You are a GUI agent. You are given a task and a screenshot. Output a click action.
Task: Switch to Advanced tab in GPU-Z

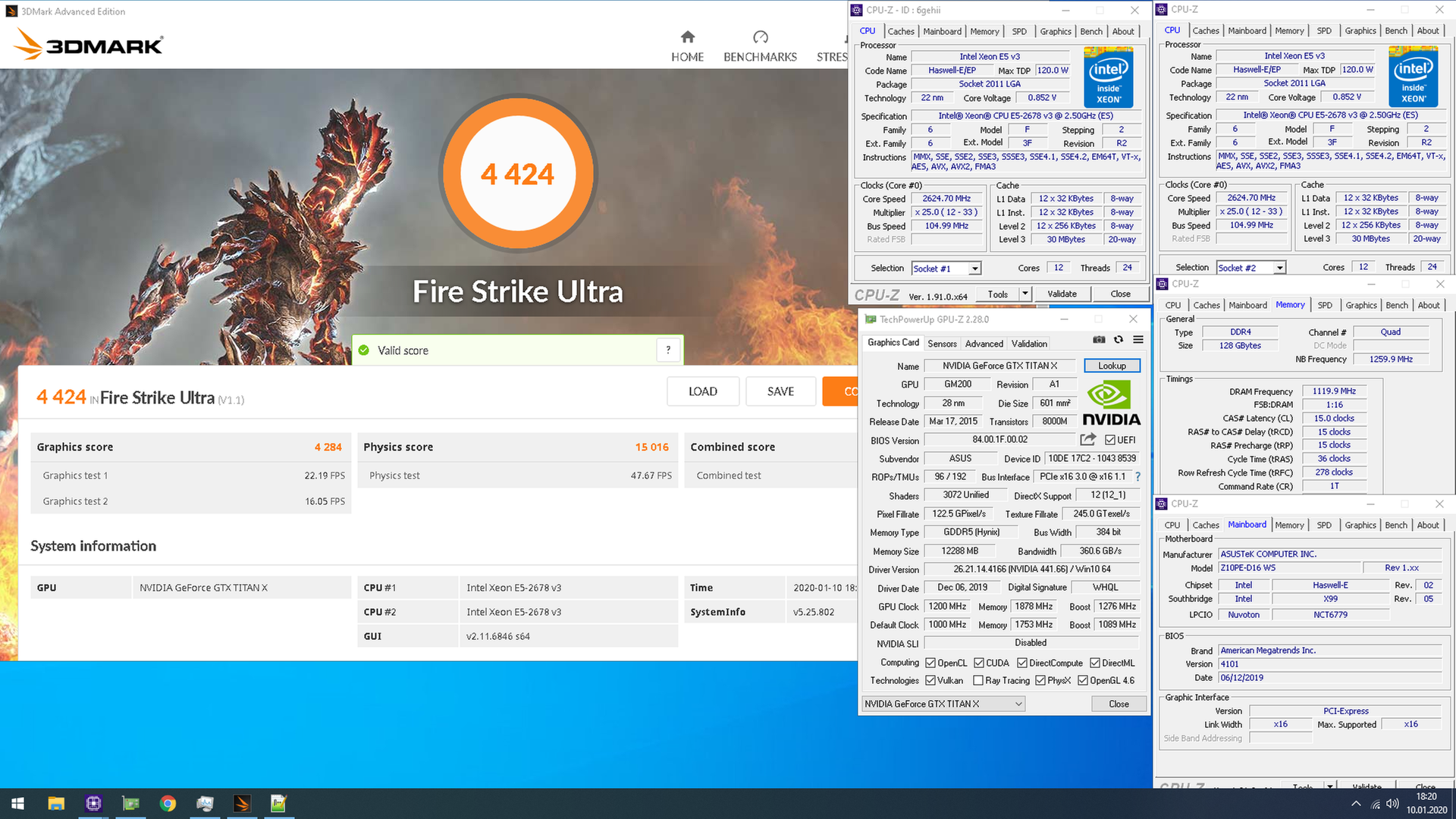tap(984, 344)
